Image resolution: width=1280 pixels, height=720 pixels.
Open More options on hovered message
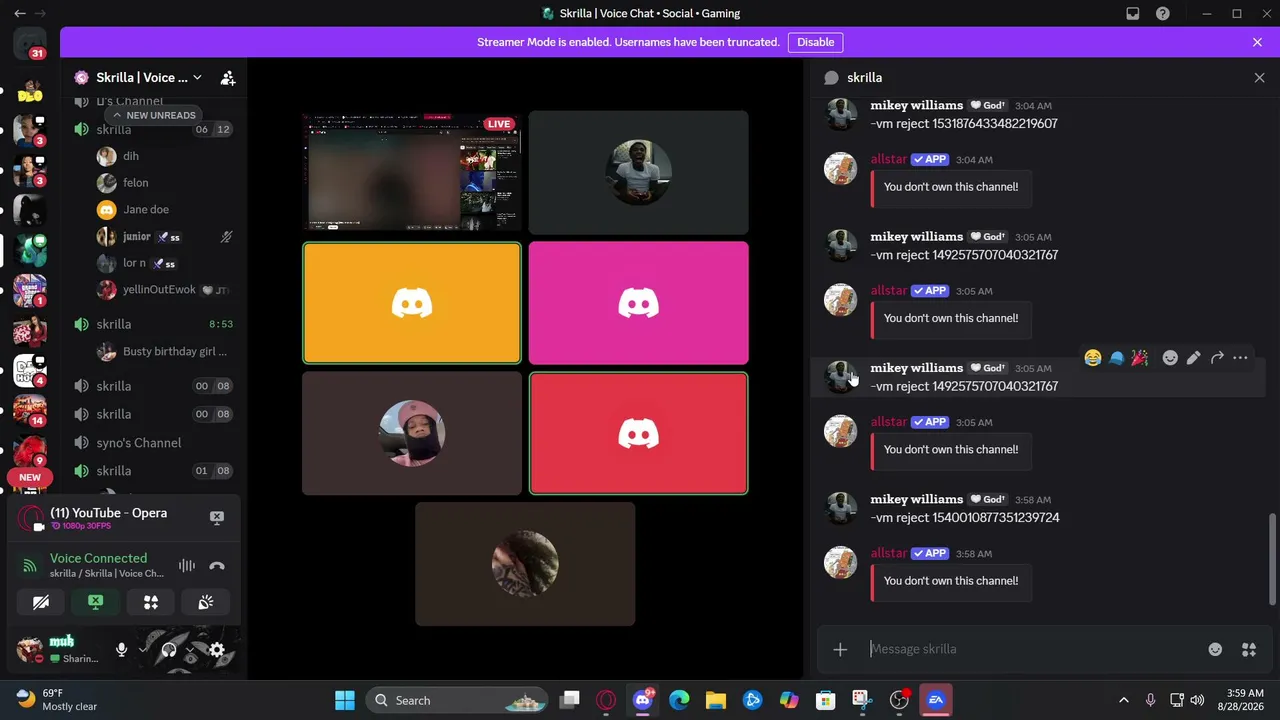tap(1240, 358)
